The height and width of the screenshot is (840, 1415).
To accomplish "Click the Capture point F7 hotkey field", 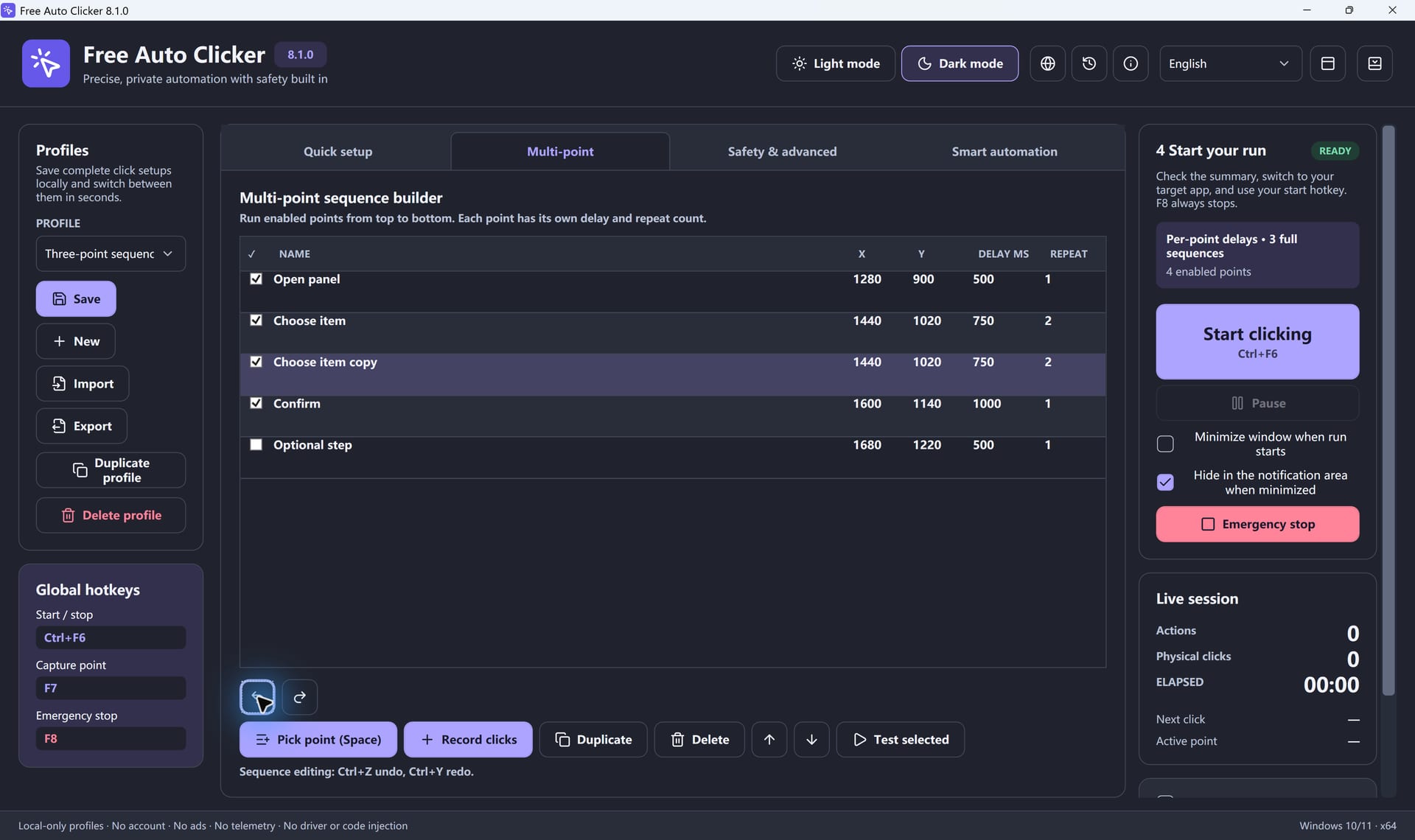I will pyautogui.click(x=111, y=688).
